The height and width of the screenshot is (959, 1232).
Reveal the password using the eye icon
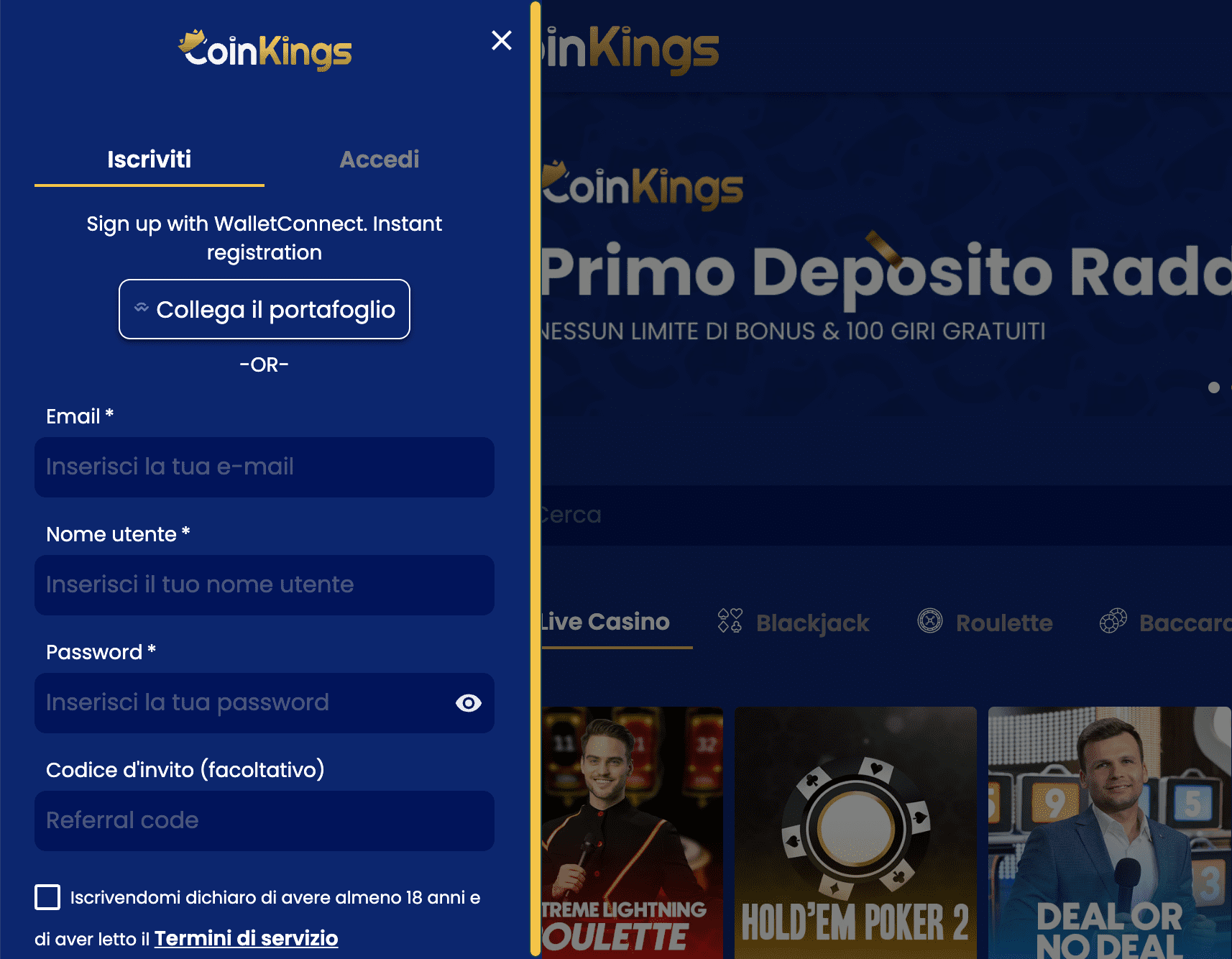[x=468, y=703]
